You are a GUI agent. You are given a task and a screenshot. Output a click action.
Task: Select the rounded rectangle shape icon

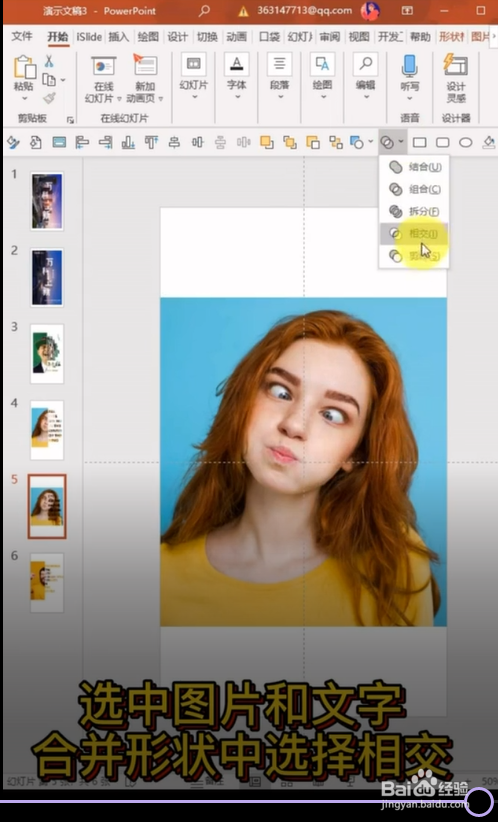[442, 142]
